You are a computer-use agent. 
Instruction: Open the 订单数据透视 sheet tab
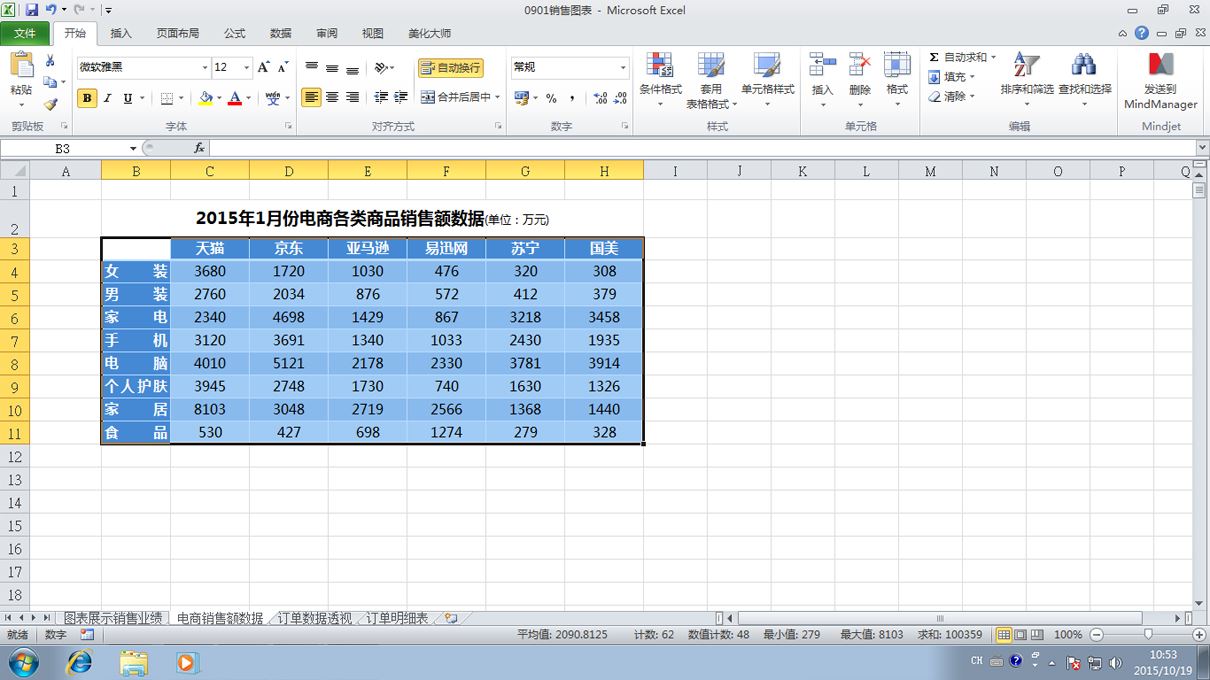(x=315, y=618)
